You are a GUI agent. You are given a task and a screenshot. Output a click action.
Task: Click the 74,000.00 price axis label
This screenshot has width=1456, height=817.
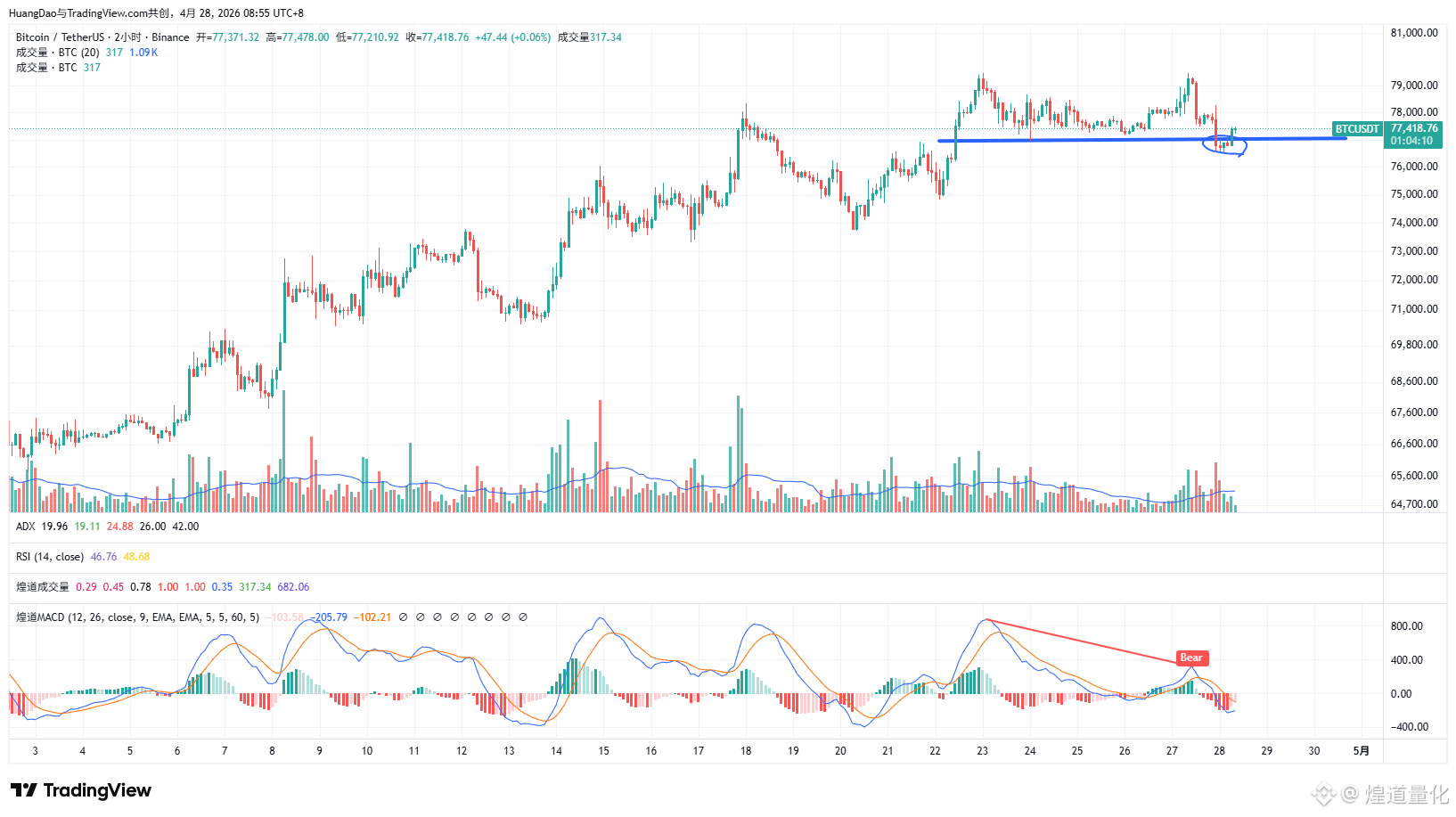tap(1414, 223)
